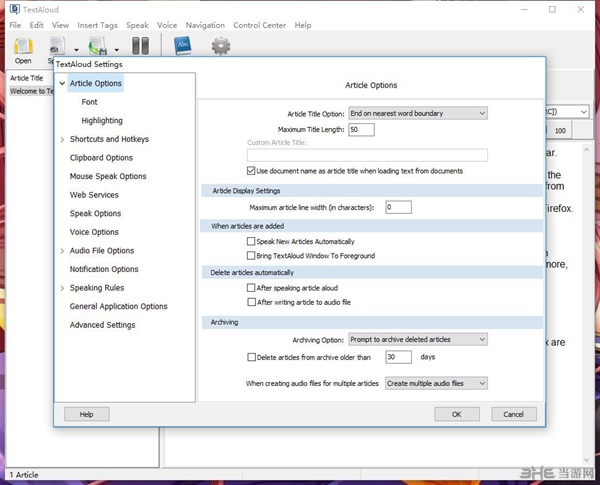Open the Archiving Option dropdown
Viewport: 600px width, 485px height.
click(x=417, y=340)
